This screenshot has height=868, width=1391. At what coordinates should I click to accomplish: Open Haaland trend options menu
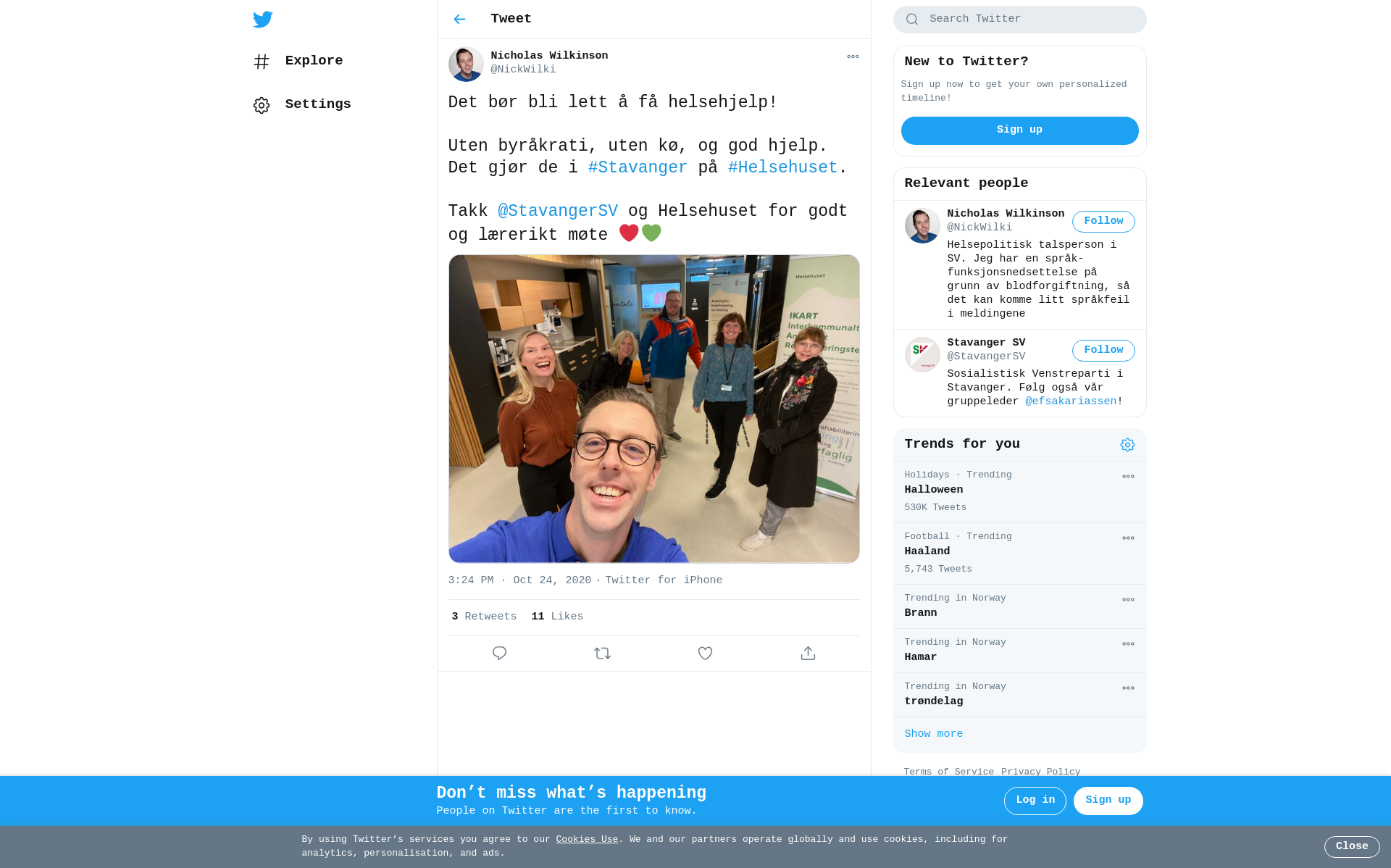[1128, 538]
